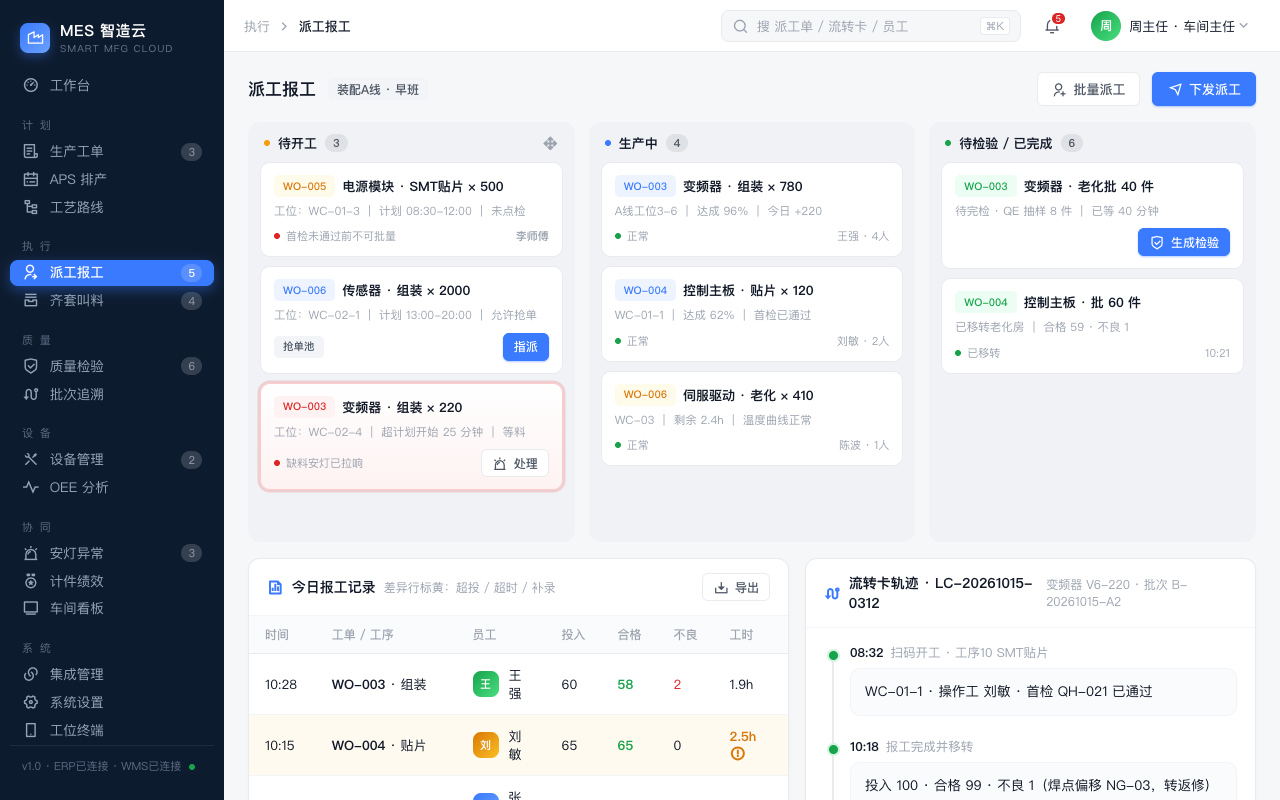Open 车间看板 monitor icon
The image size is (1280, 800).
tap(31, 608)
